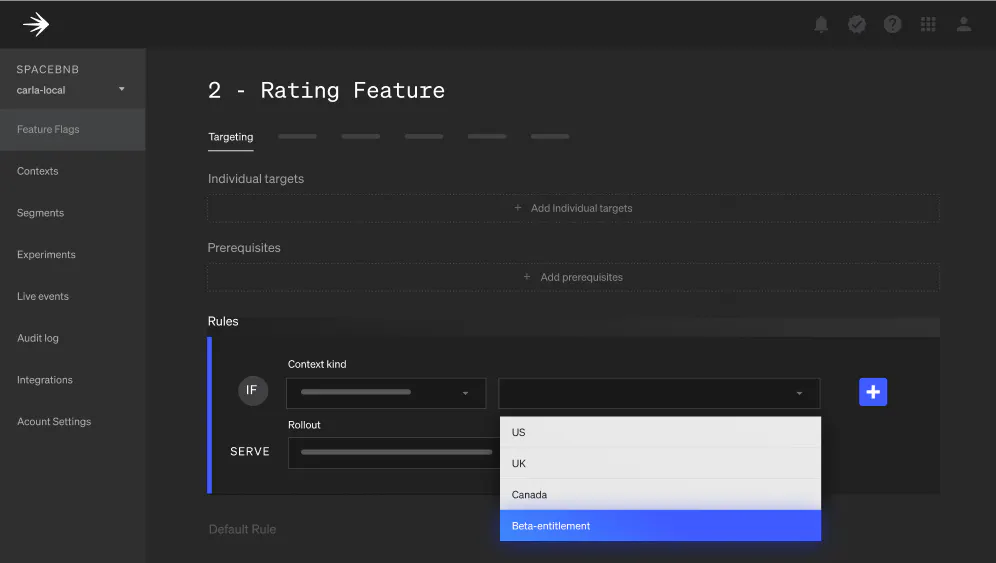
Task: Click the LaunchDarkly arrow logo
Action: pyautogui.click(x=36, y=24)
